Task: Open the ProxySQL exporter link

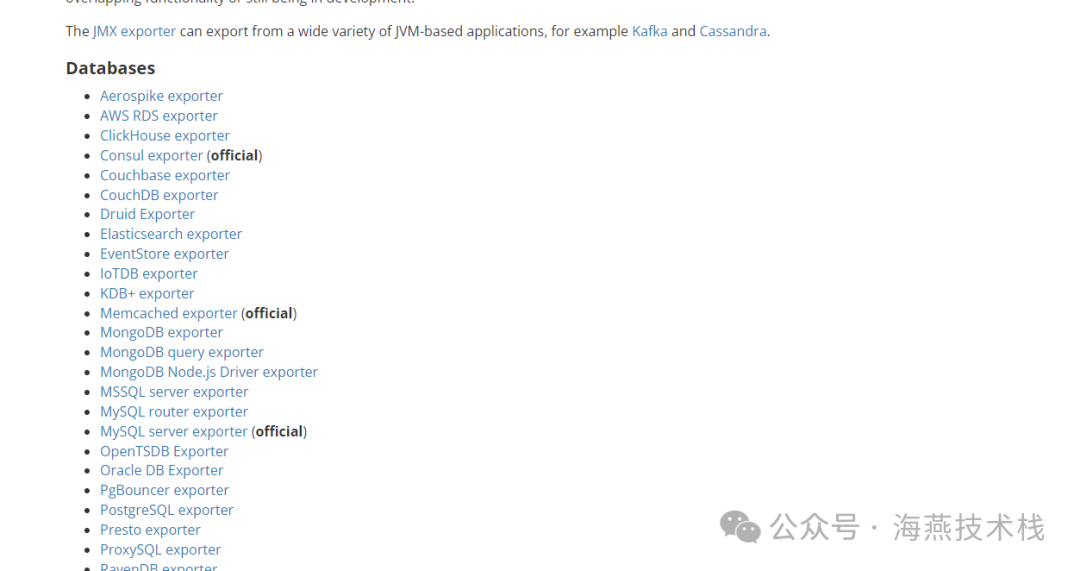Action: tap(160, 549)
